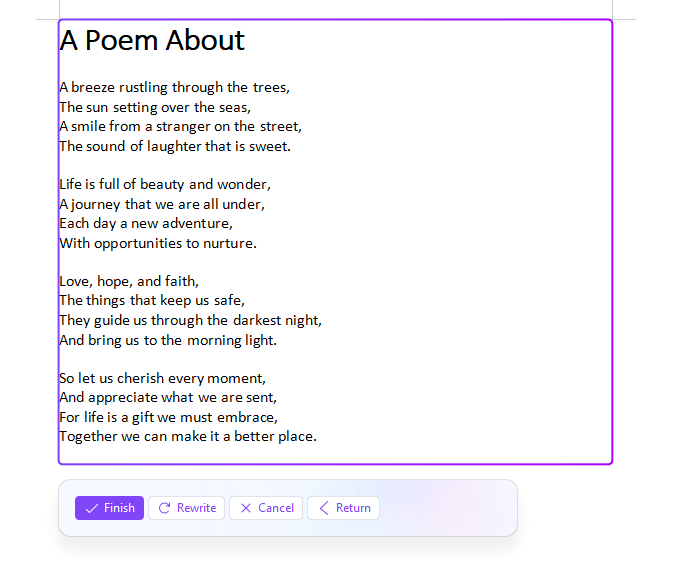This screenshot has height=561, width=691.
Task: Click the circular arrow Rewrite icon
Action: [165, 508]
